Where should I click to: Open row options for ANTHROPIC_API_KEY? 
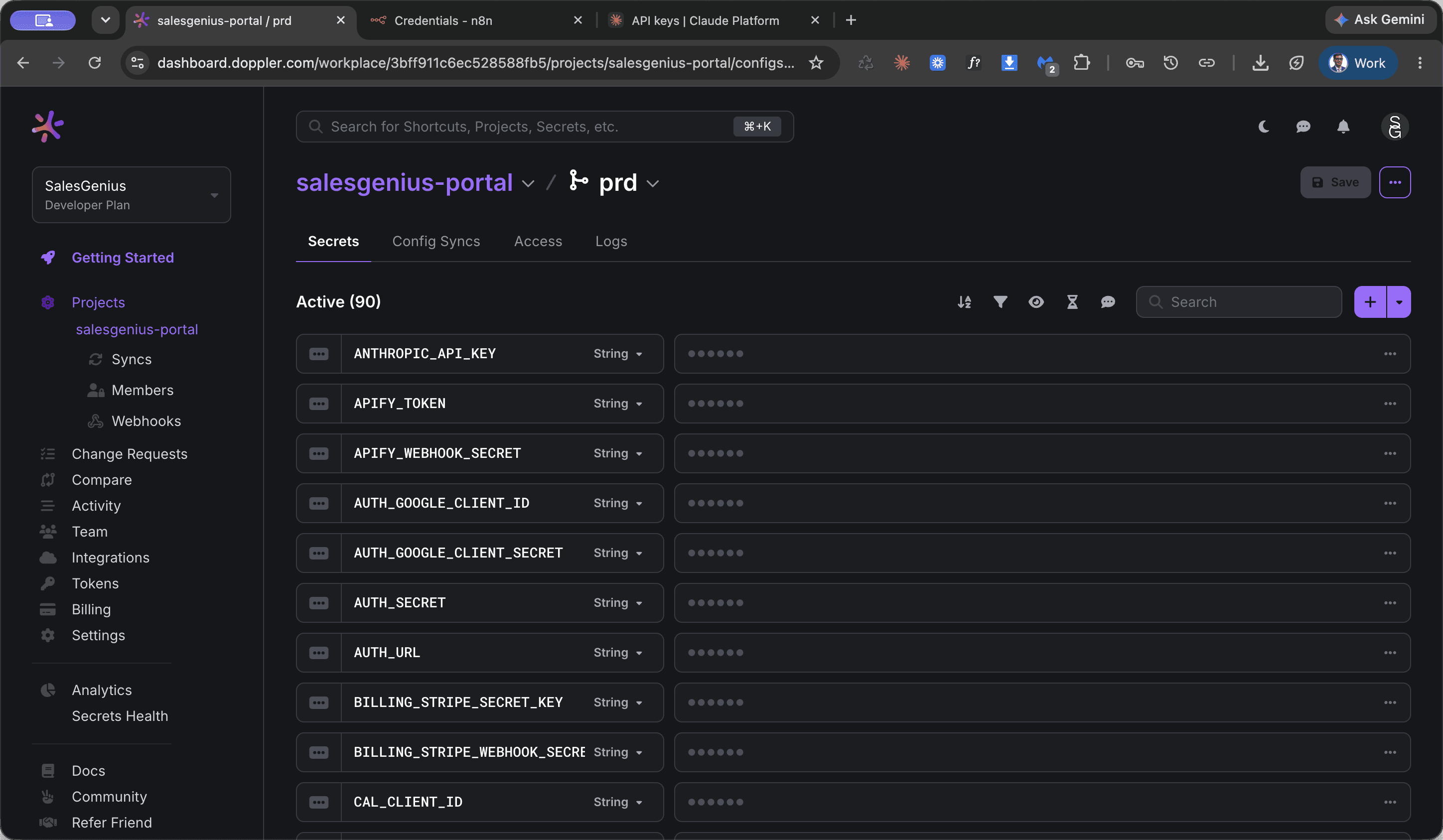[1390, 354]
